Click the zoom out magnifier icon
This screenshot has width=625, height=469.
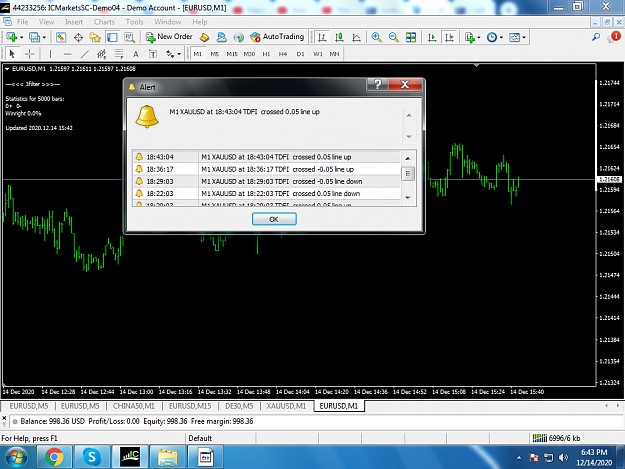pyautogui.click(x=393, y=37)
